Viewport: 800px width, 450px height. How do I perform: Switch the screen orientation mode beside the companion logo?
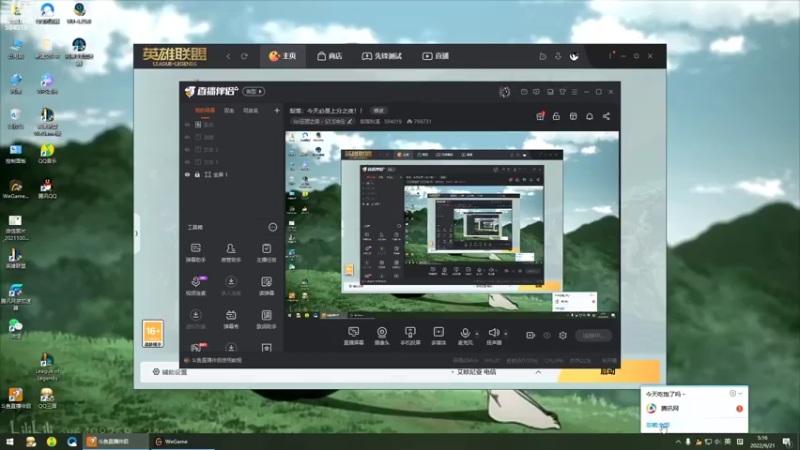pyautogui.click(x=254, y=91)
